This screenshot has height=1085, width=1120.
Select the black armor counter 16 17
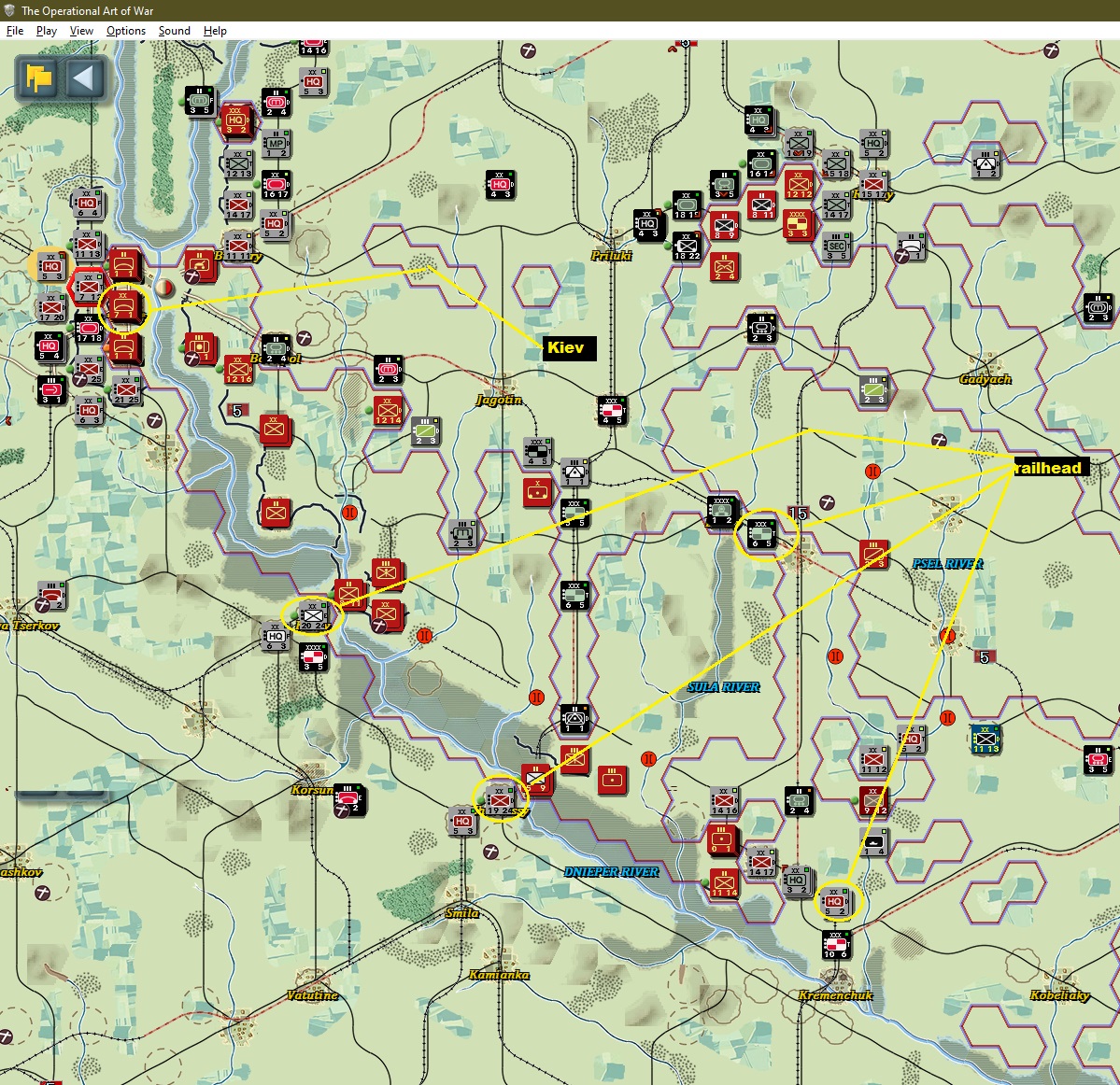pos(275,184)
